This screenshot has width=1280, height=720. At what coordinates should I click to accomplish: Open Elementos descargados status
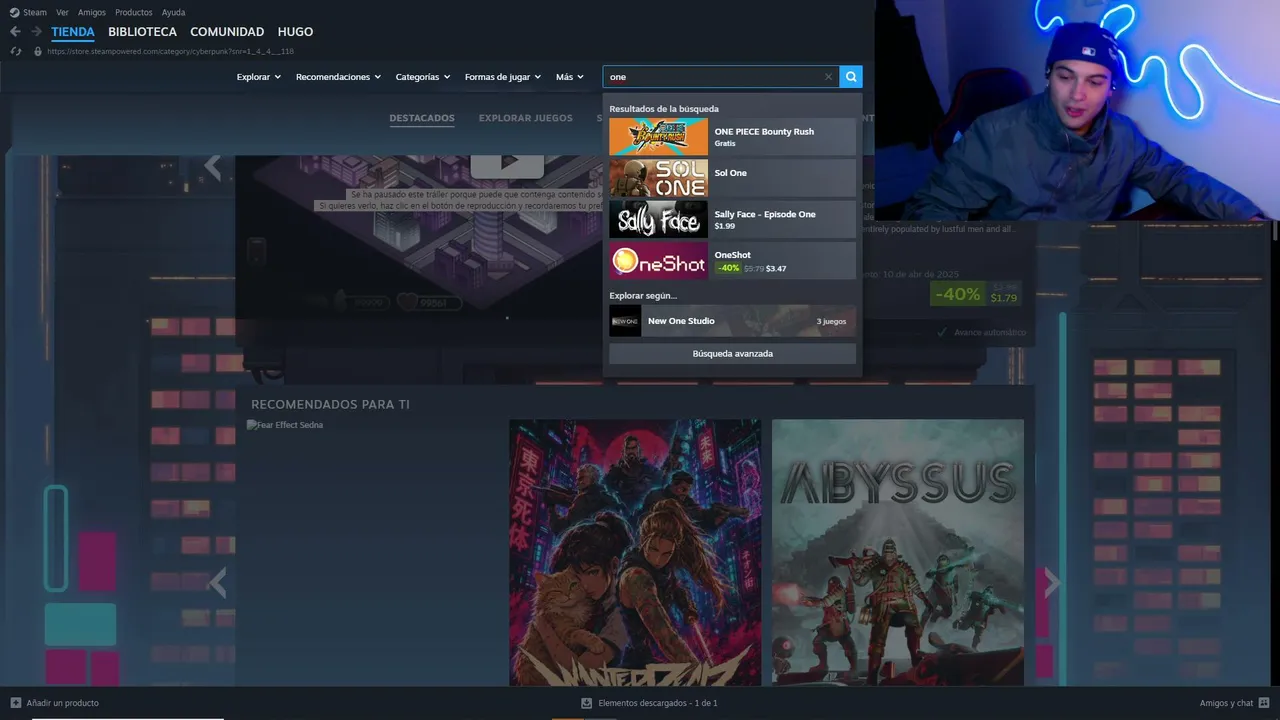point(658,703)
